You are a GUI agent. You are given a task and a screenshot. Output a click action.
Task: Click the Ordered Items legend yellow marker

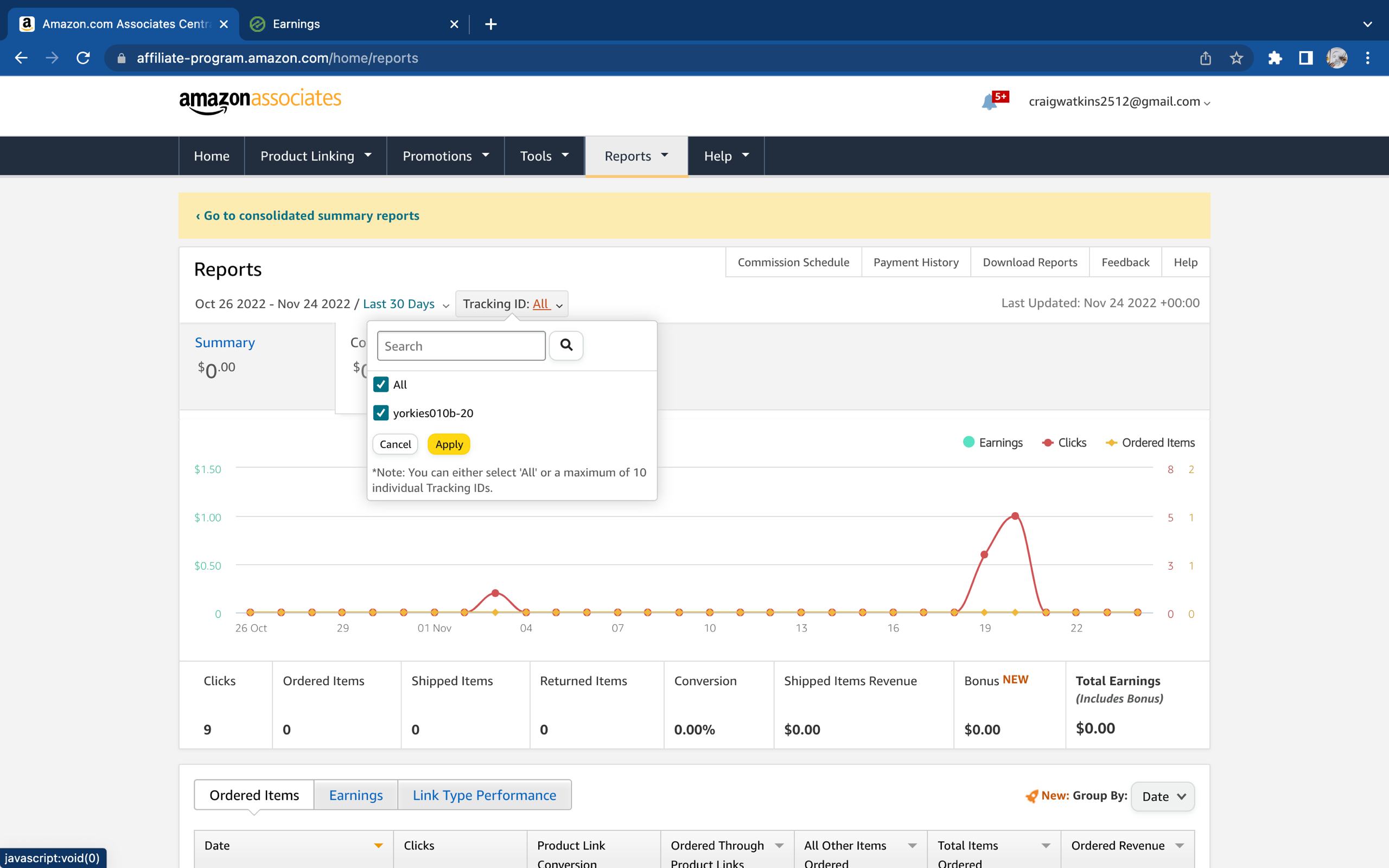[x=1111, y=443]
